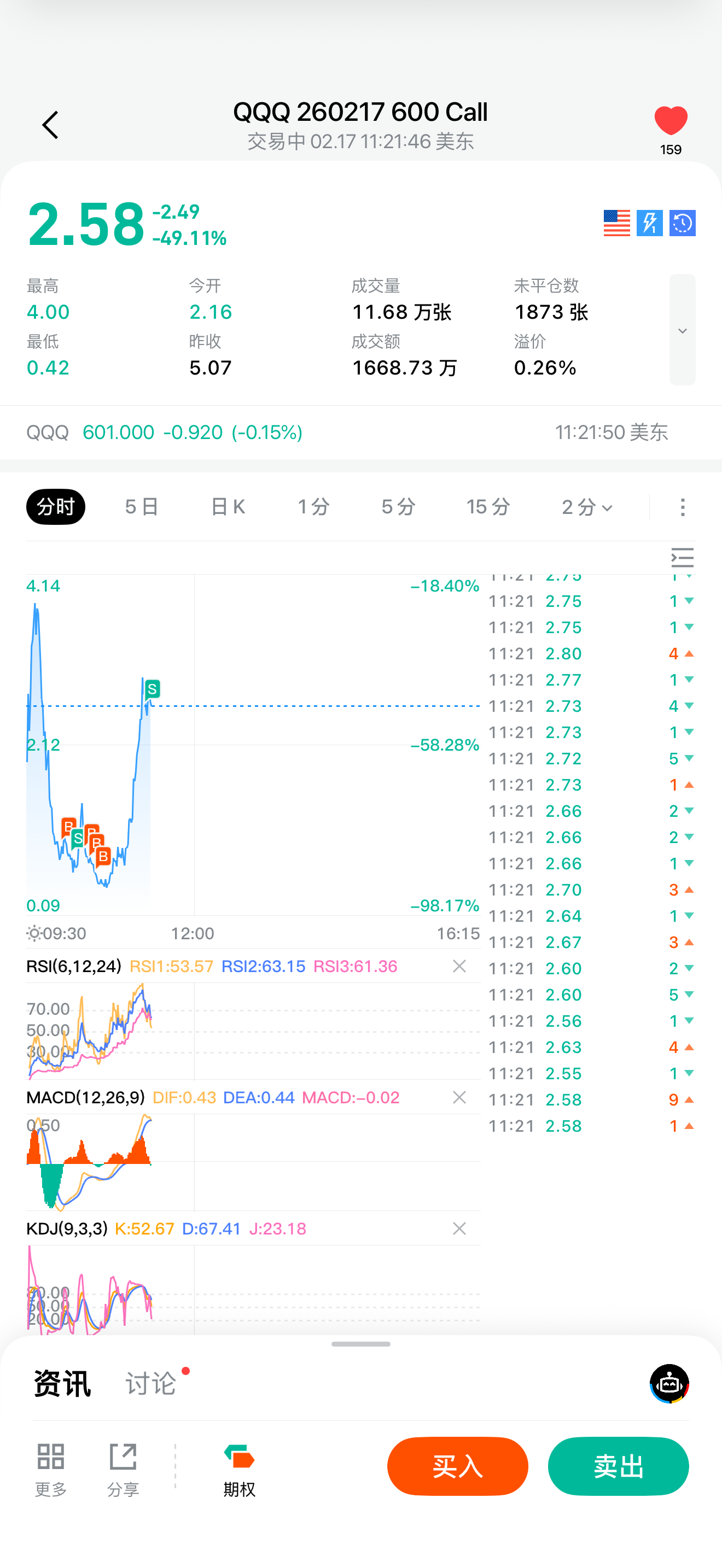This screenshot has height=1568, width=722.
Task: Remove the KDJ indicator panel
Action: tap(459, 1228)
